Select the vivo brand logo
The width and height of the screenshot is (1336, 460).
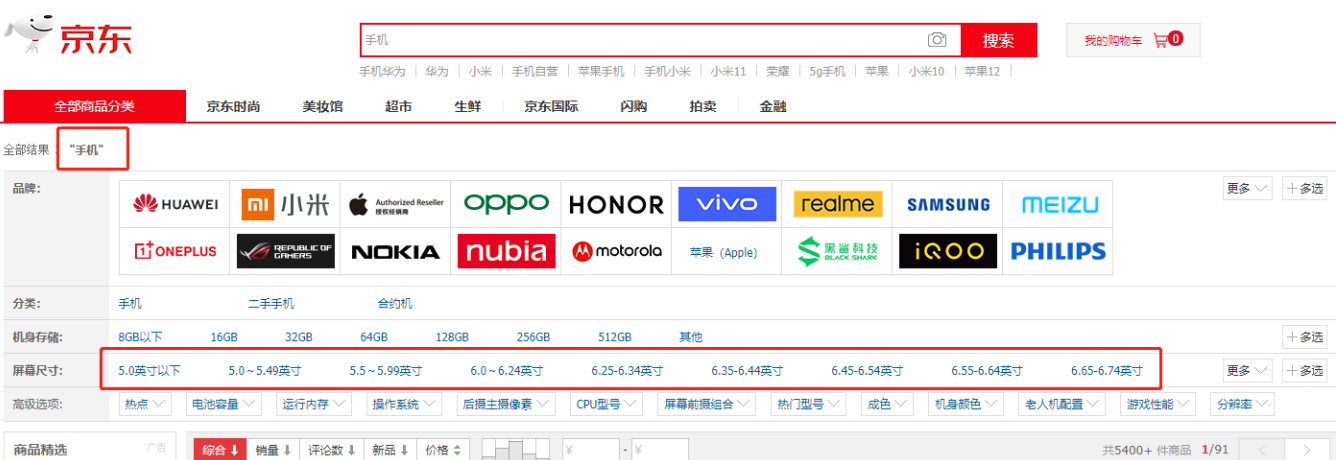(727, 204)
